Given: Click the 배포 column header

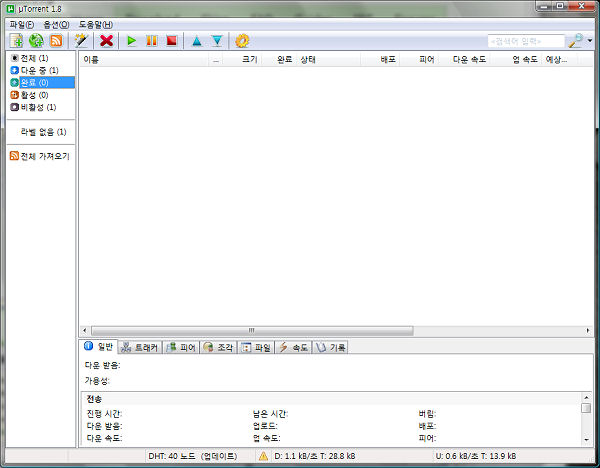Looking at the screenshot, I should (x=380, y=60).
